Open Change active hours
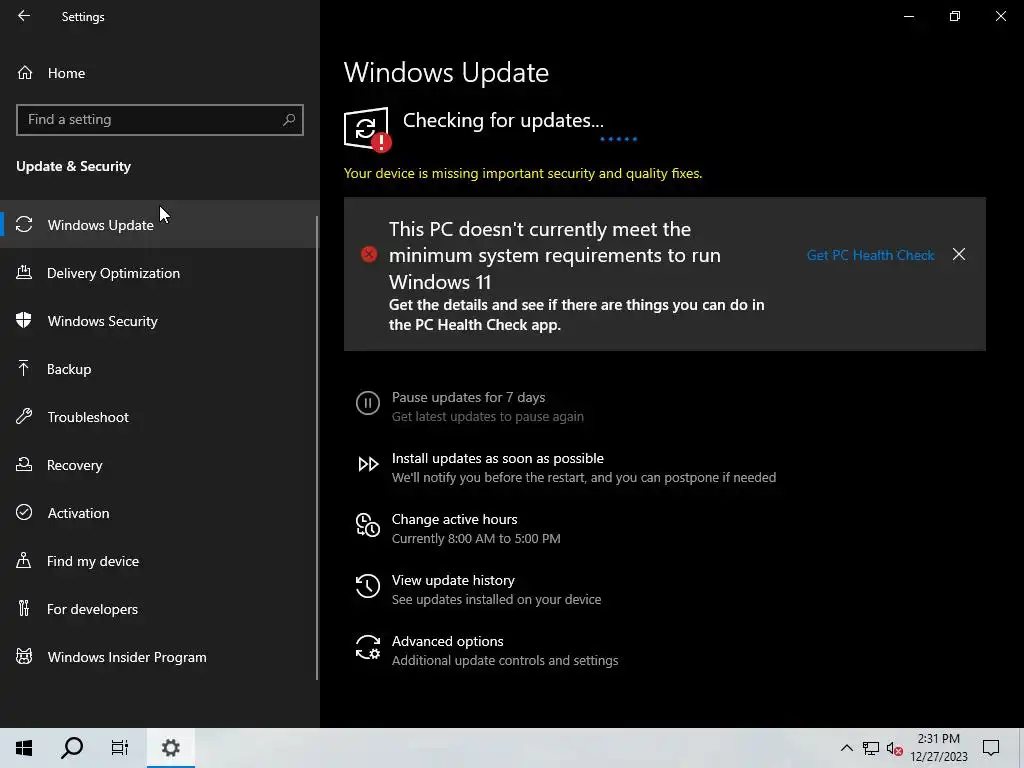 click(x=455, y=519)
